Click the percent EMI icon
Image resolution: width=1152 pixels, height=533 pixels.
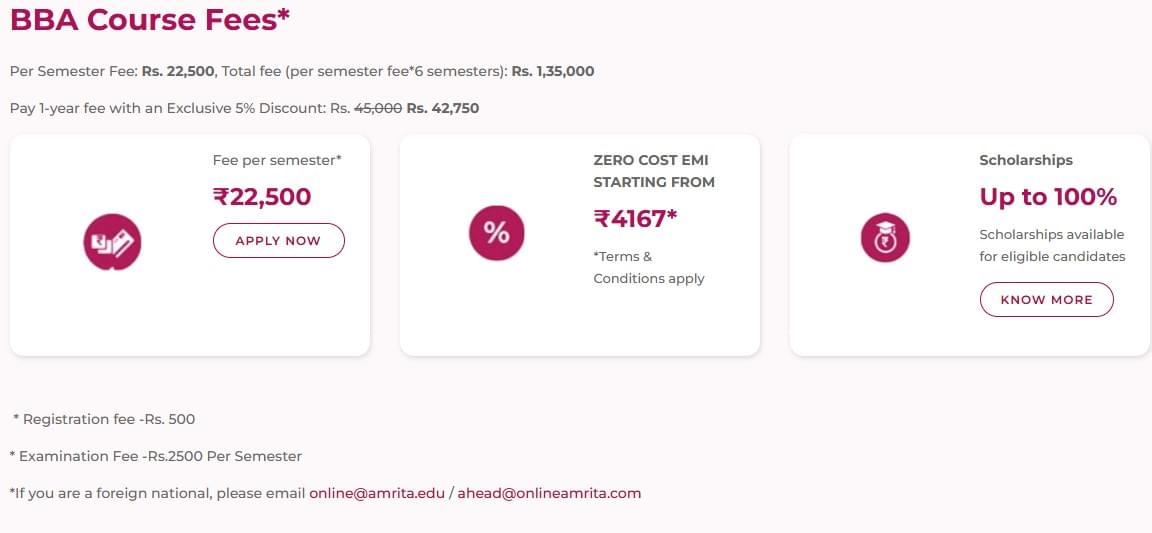(x=496, y=232)
